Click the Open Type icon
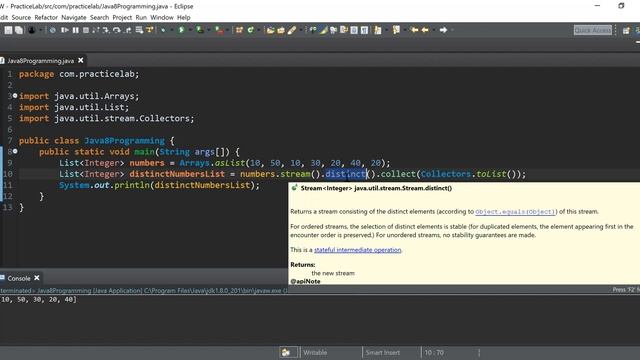 [270, 30]
